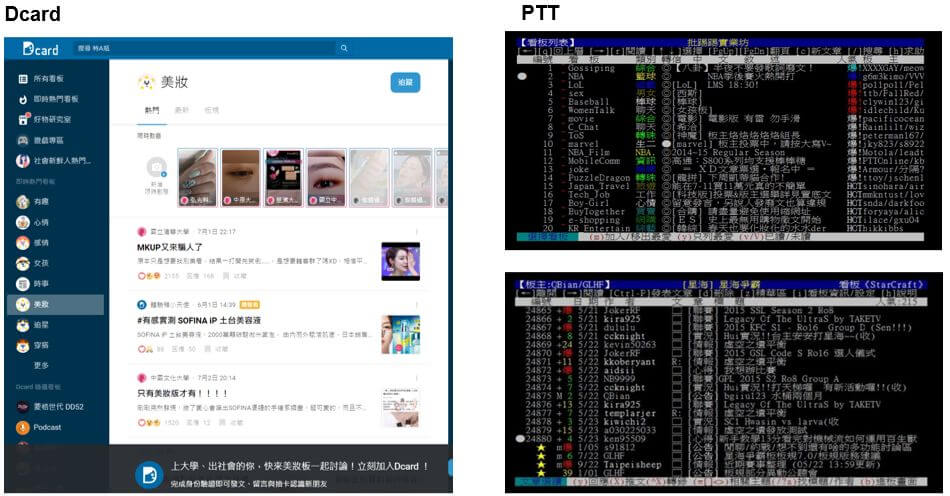
Task: Select the marvel board row in PTT
Action: [721, 144]
